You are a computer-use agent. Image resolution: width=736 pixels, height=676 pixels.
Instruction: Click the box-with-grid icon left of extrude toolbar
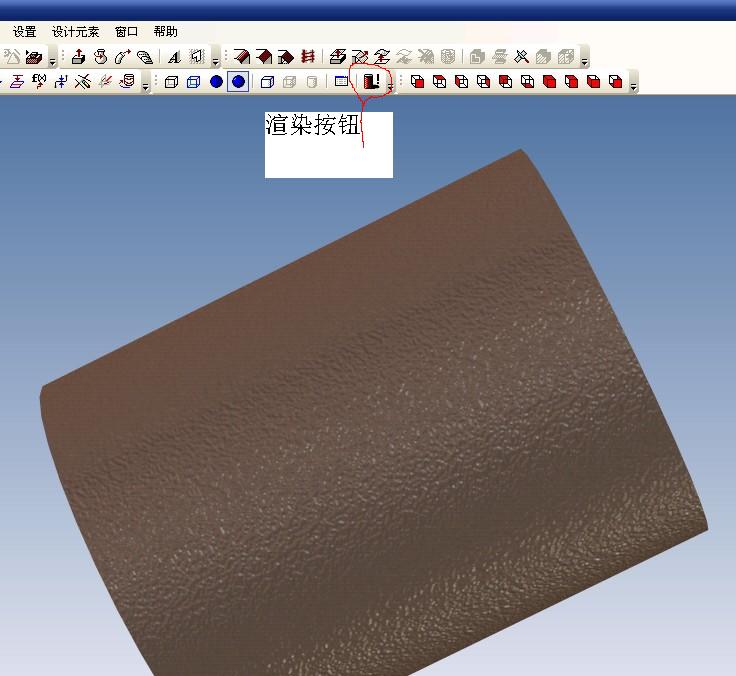(34, 57)
